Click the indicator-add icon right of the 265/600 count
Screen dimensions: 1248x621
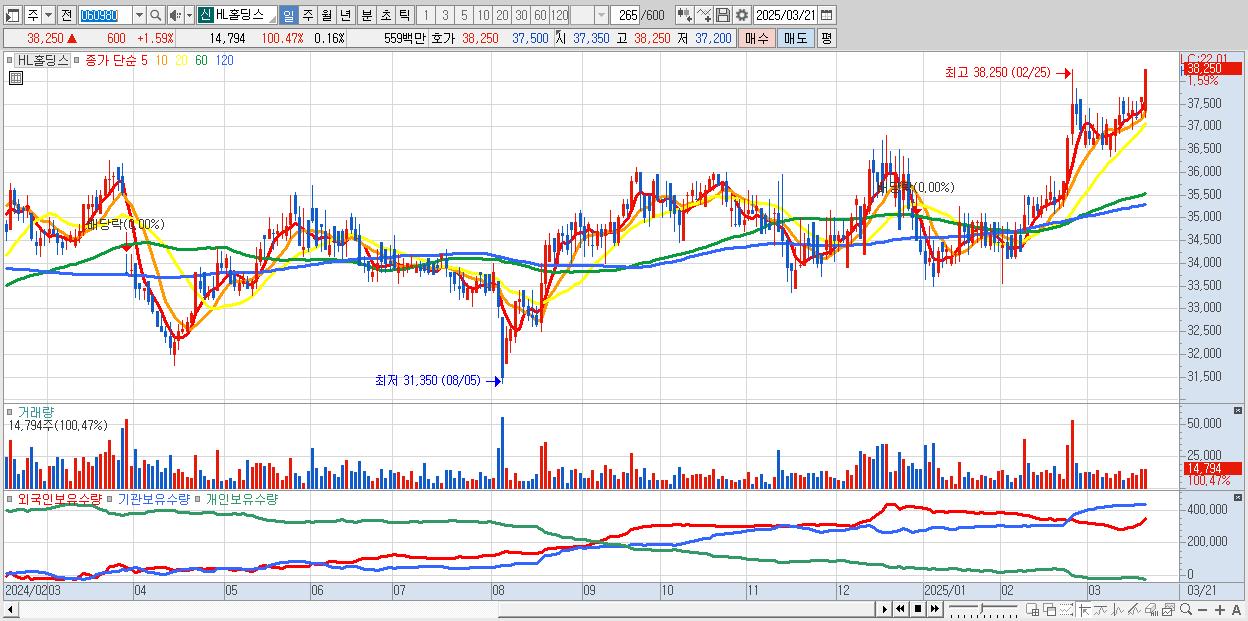[685, 15]
